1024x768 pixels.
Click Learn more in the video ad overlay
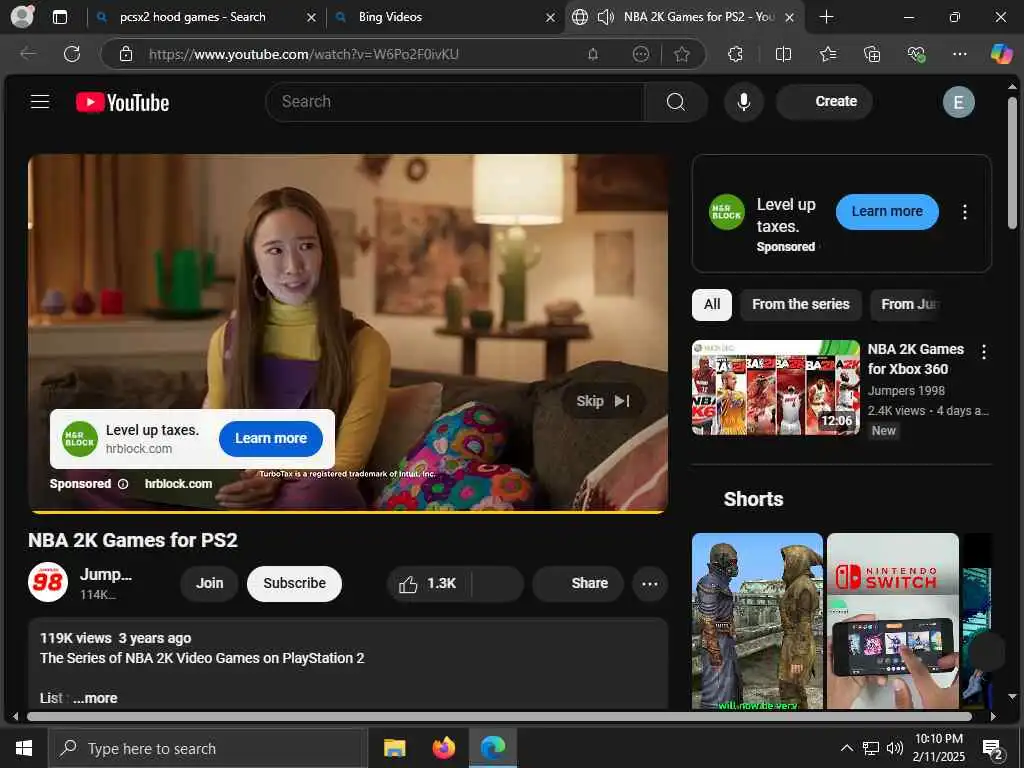[x=271, y=438]
